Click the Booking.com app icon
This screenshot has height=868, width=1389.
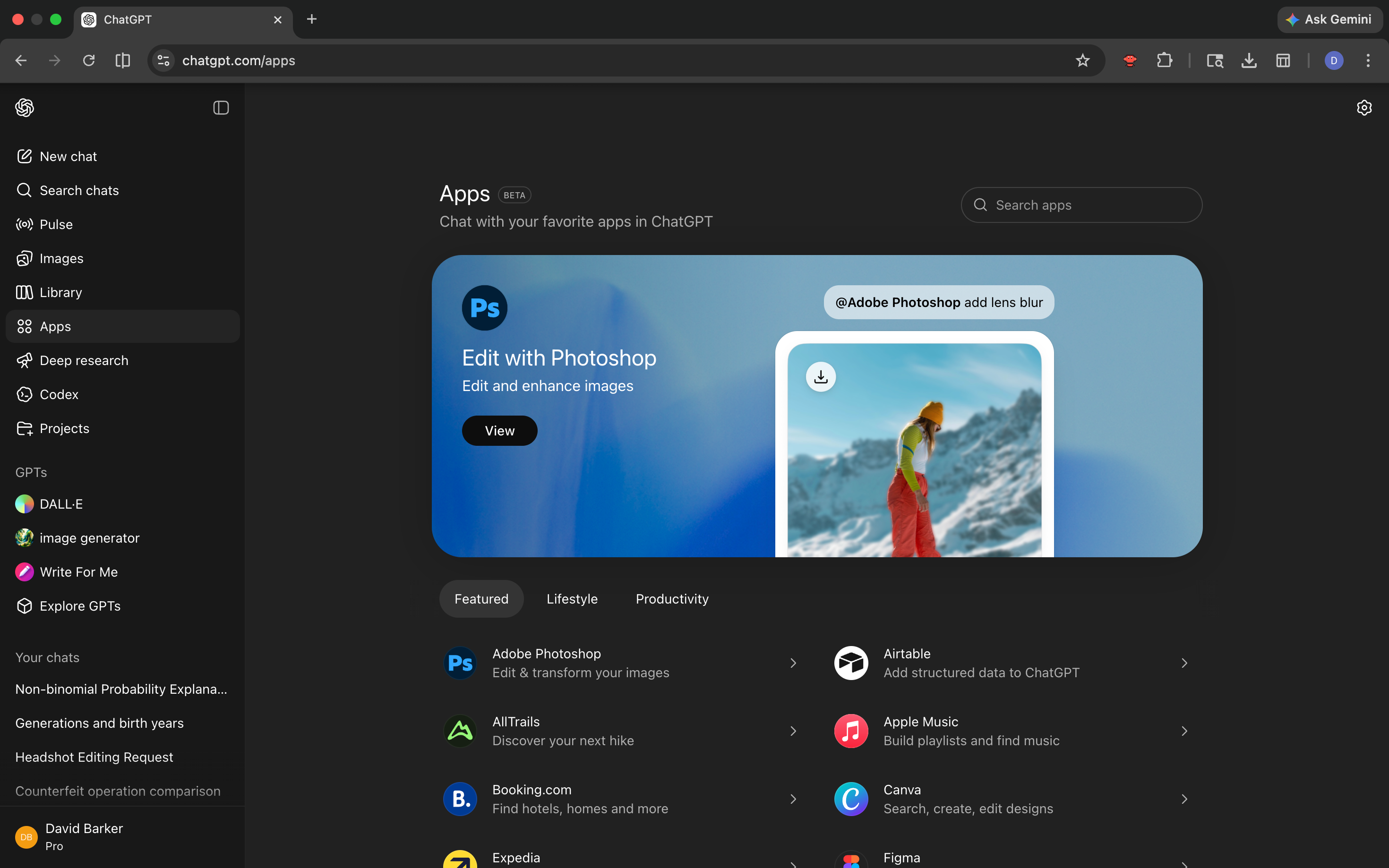coord(460,799)
